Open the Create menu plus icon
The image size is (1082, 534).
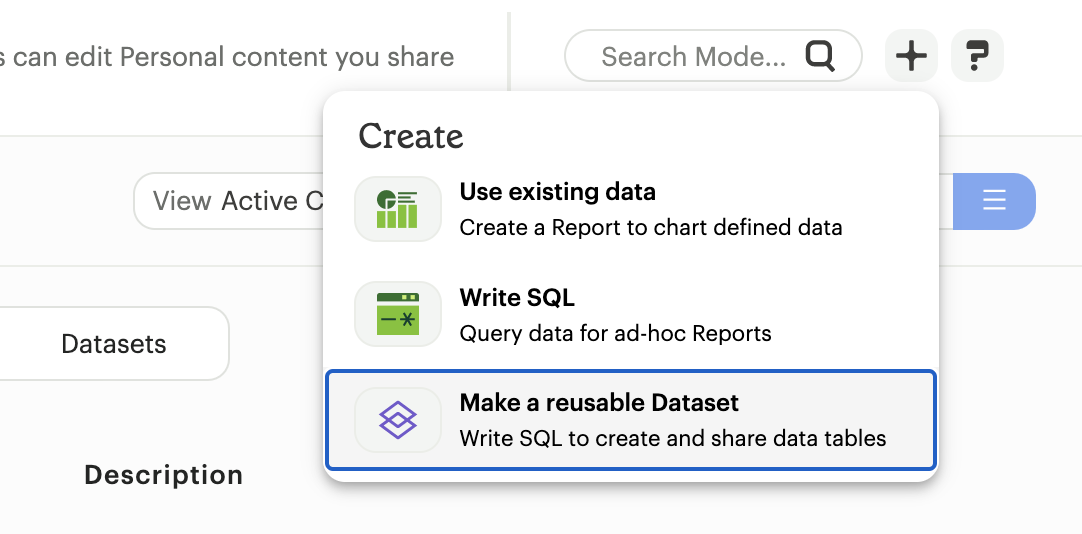[x=910, y=56]
